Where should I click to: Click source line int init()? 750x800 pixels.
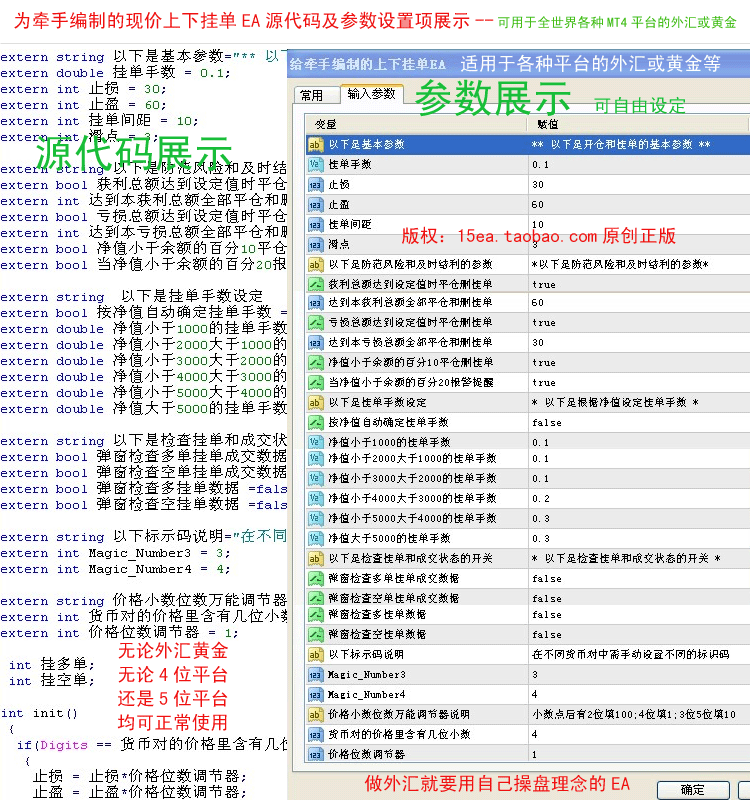(39, 713)
